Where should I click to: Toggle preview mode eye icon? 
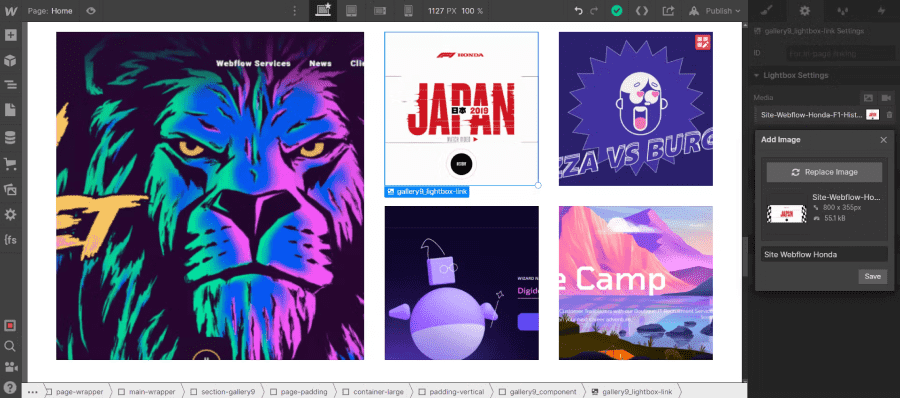coord(91,10)
